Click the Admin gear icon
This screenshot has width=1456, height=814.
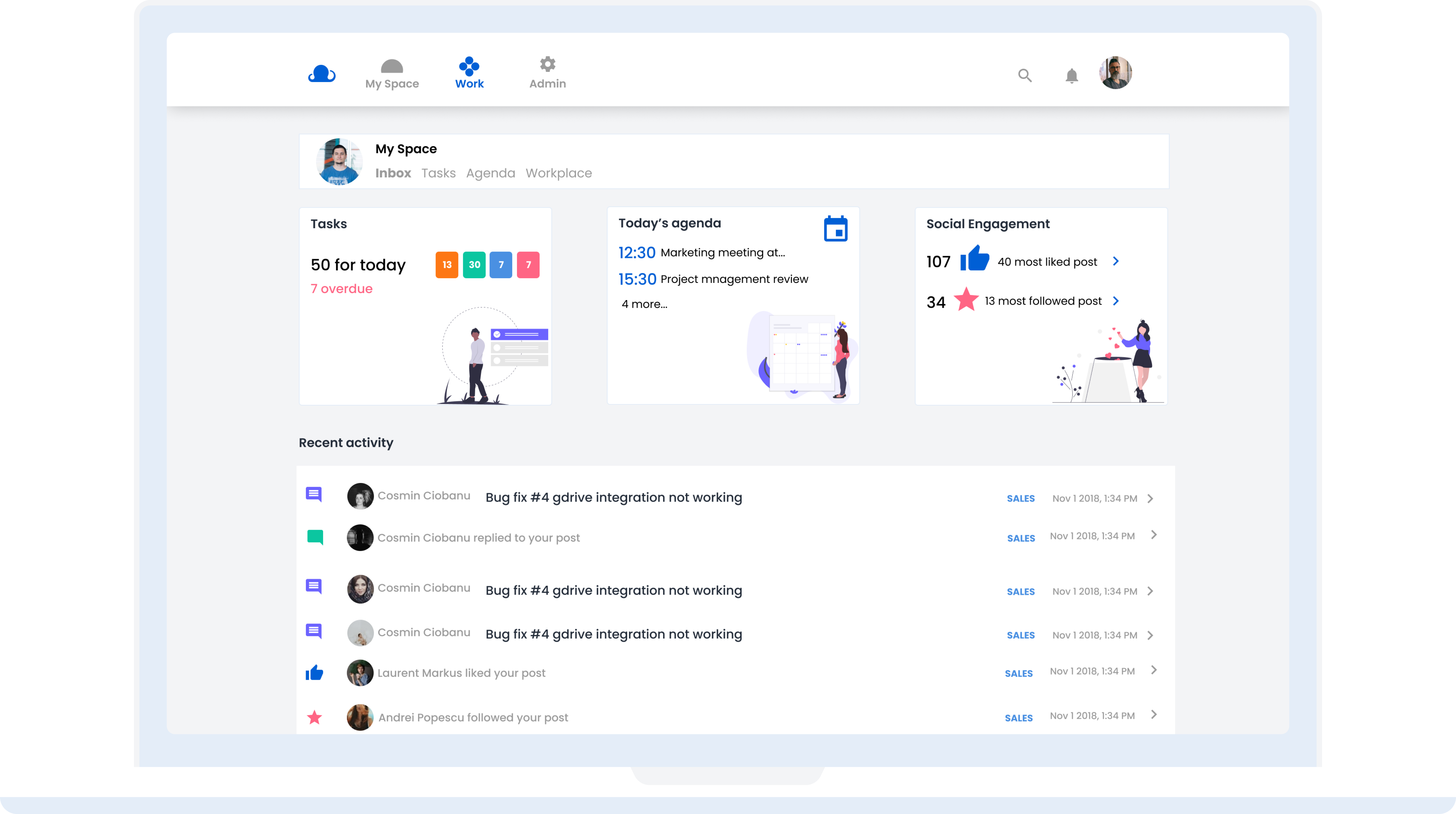click(x=547, y=65)
